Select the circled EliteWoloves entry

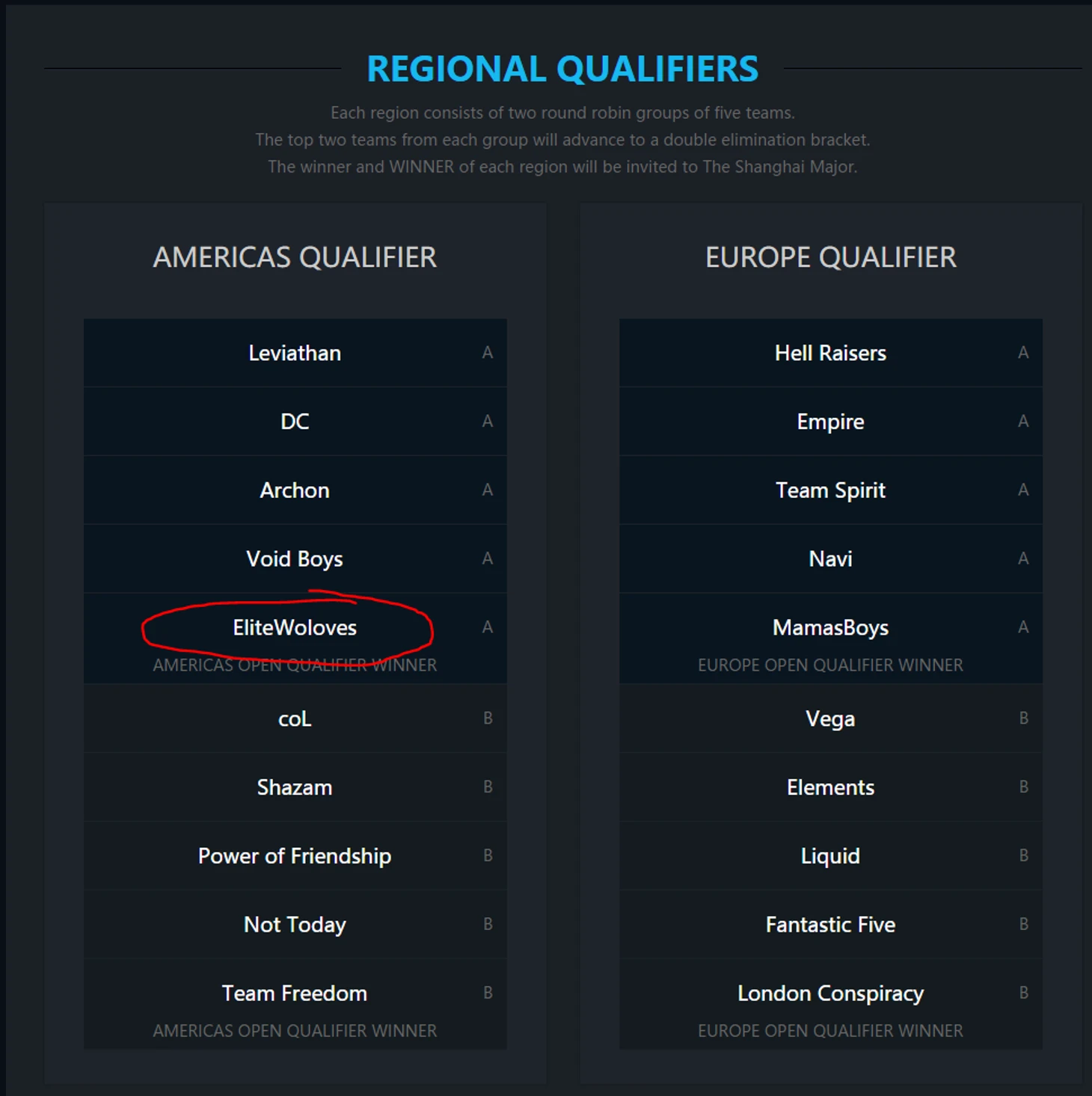[295, 628]
